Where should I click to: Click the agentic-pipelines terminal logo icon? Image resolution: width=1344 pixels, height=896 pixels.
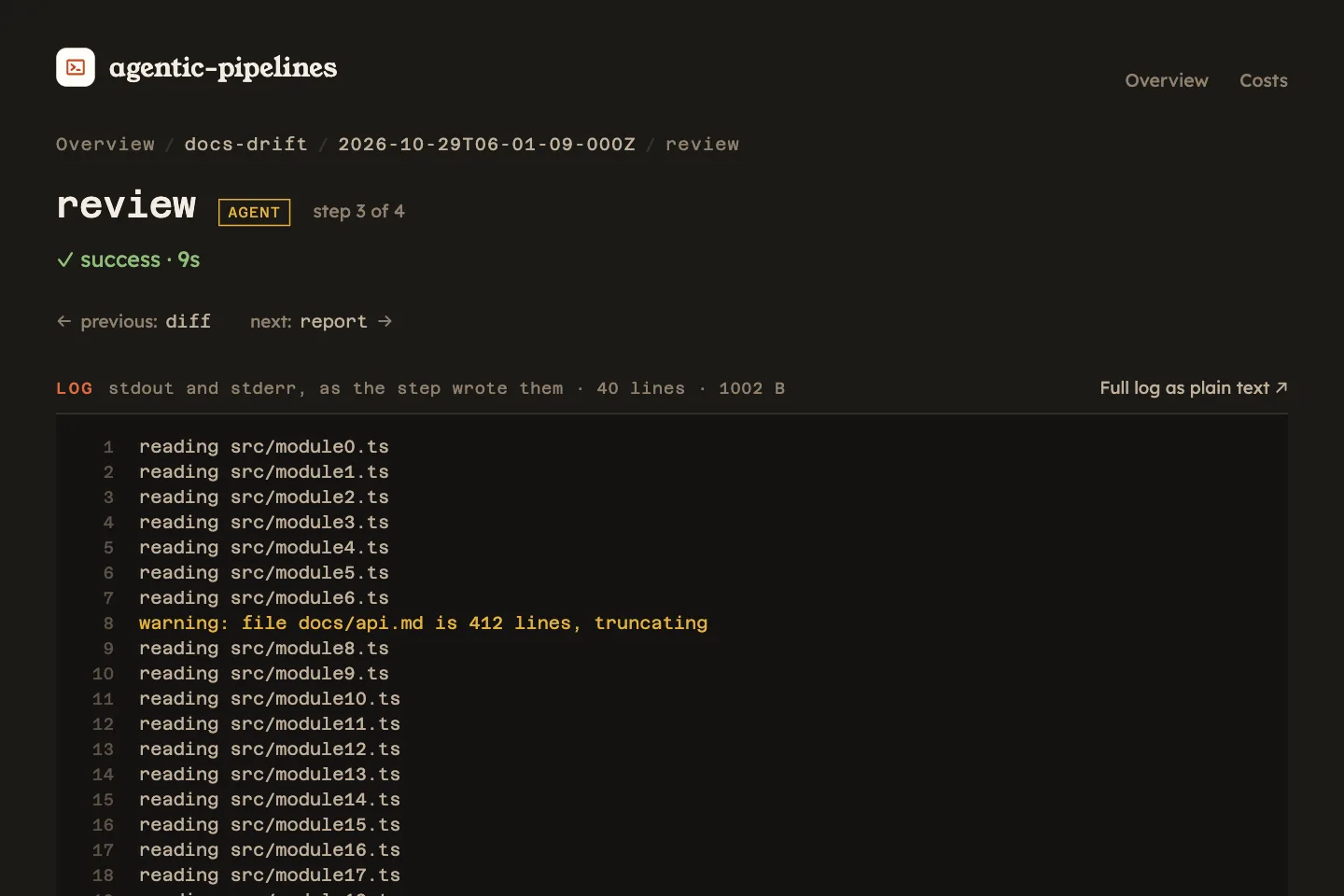click(76, 67)
